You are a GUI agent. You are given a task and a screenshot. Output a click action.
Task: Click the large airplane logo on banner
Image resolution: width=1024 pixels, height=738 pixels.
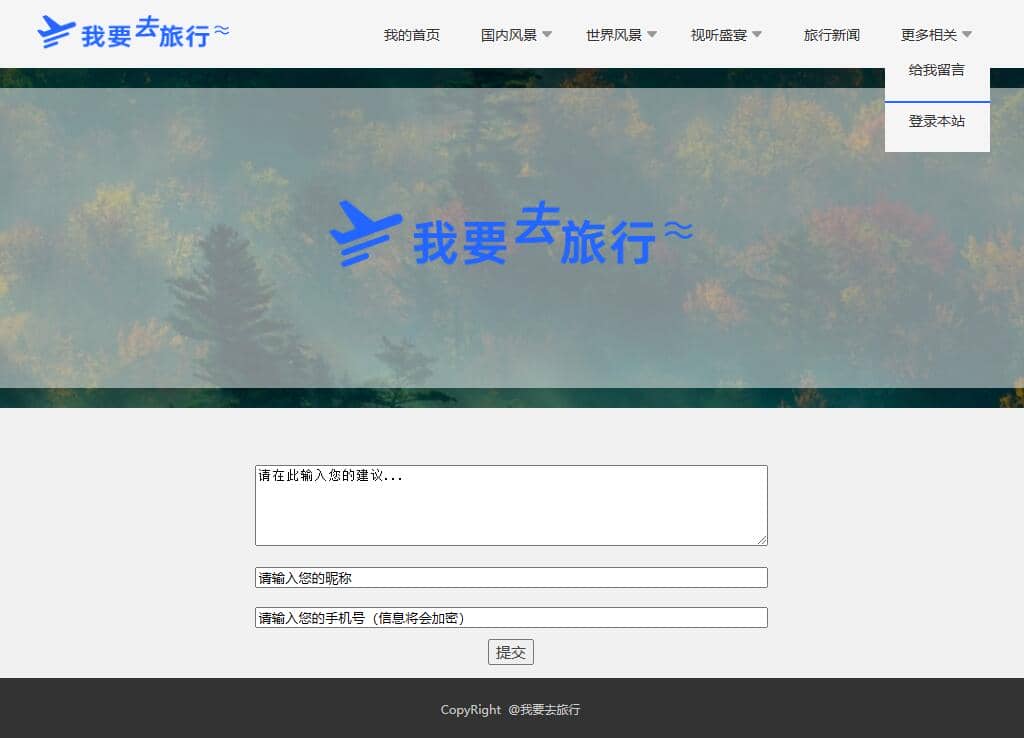tap(365, 233)
